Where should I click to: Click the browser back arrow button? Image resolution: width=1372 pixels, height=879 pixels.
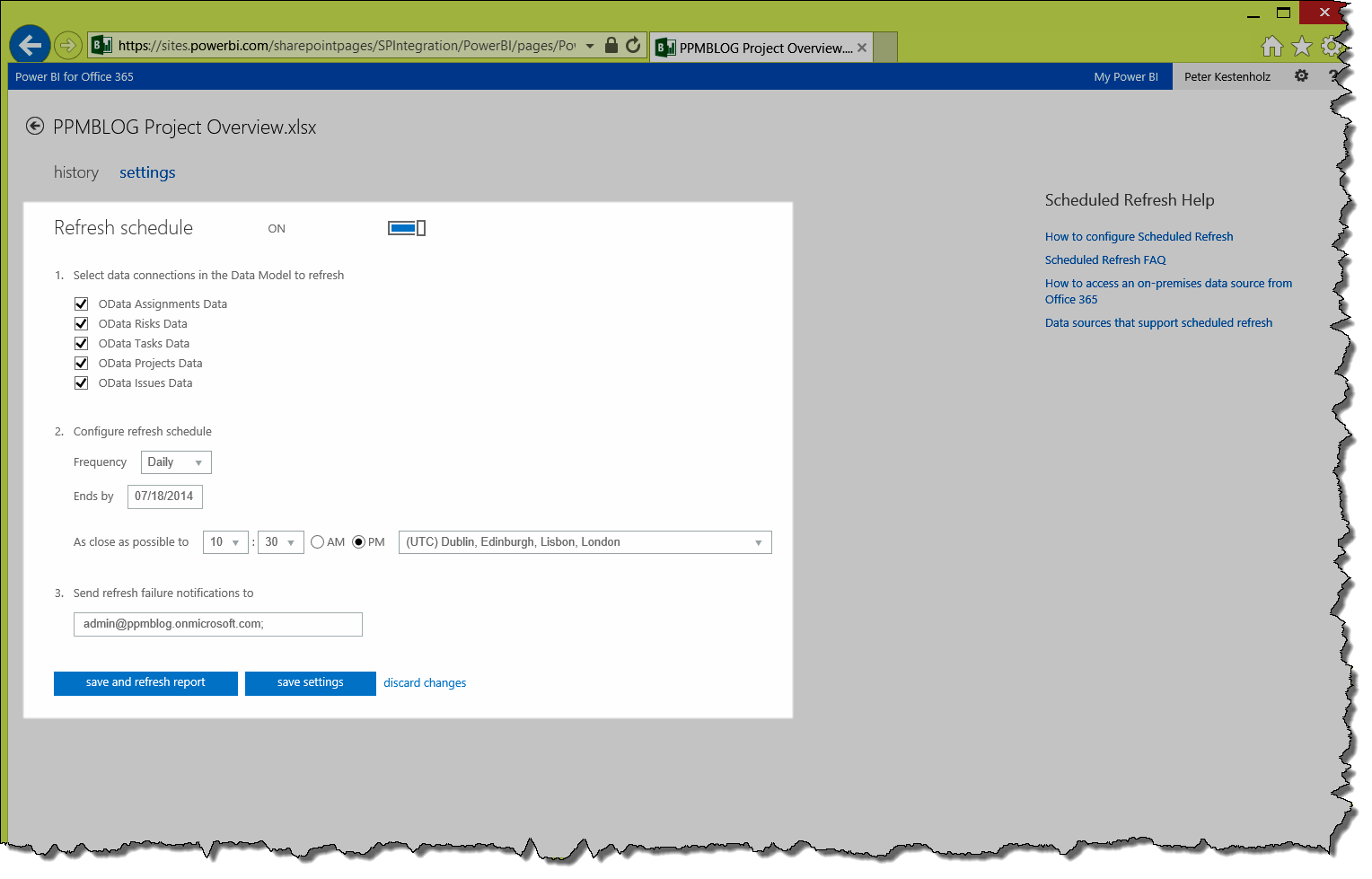(x=30, y=45)
